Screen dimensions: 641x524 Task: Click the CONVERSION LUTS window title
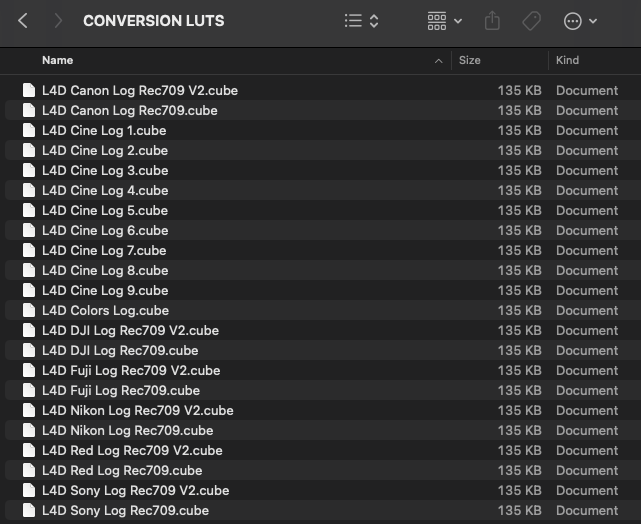pyautogui.click(x=154, y=21)
